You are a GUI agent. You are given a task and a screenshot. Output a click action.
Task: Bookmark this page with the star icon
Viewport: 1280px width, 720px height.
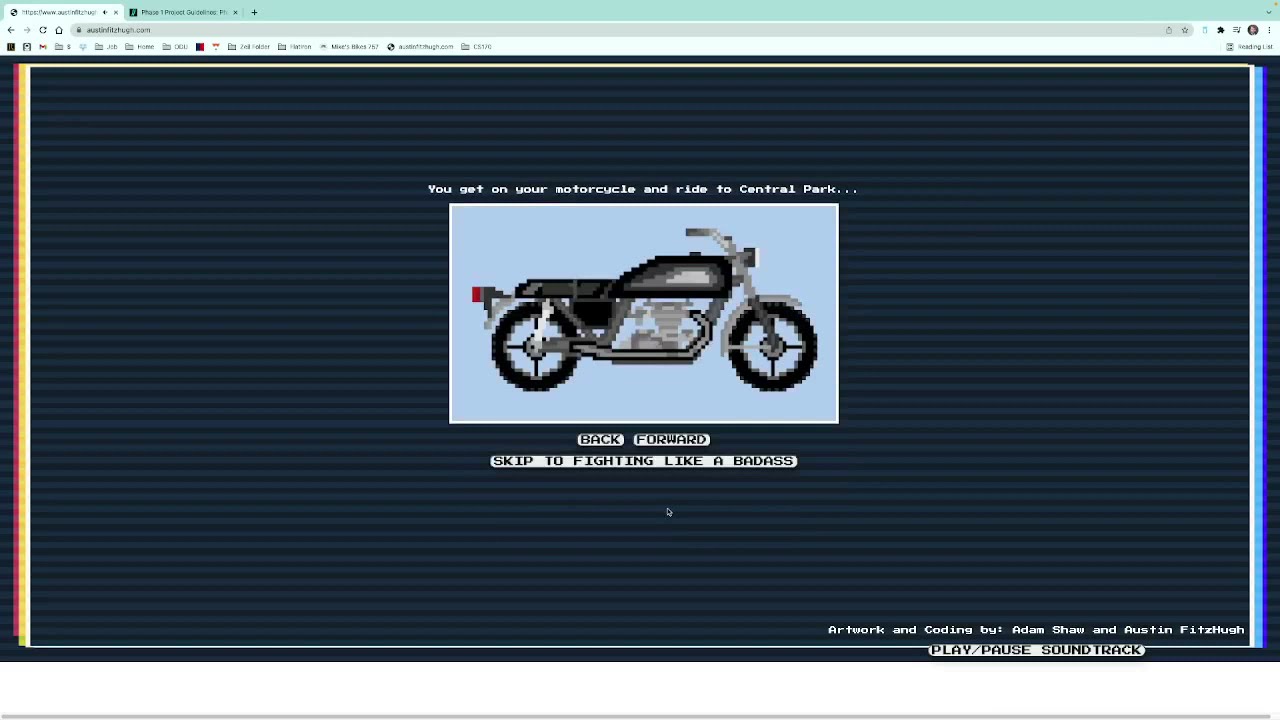point(1185,30)
